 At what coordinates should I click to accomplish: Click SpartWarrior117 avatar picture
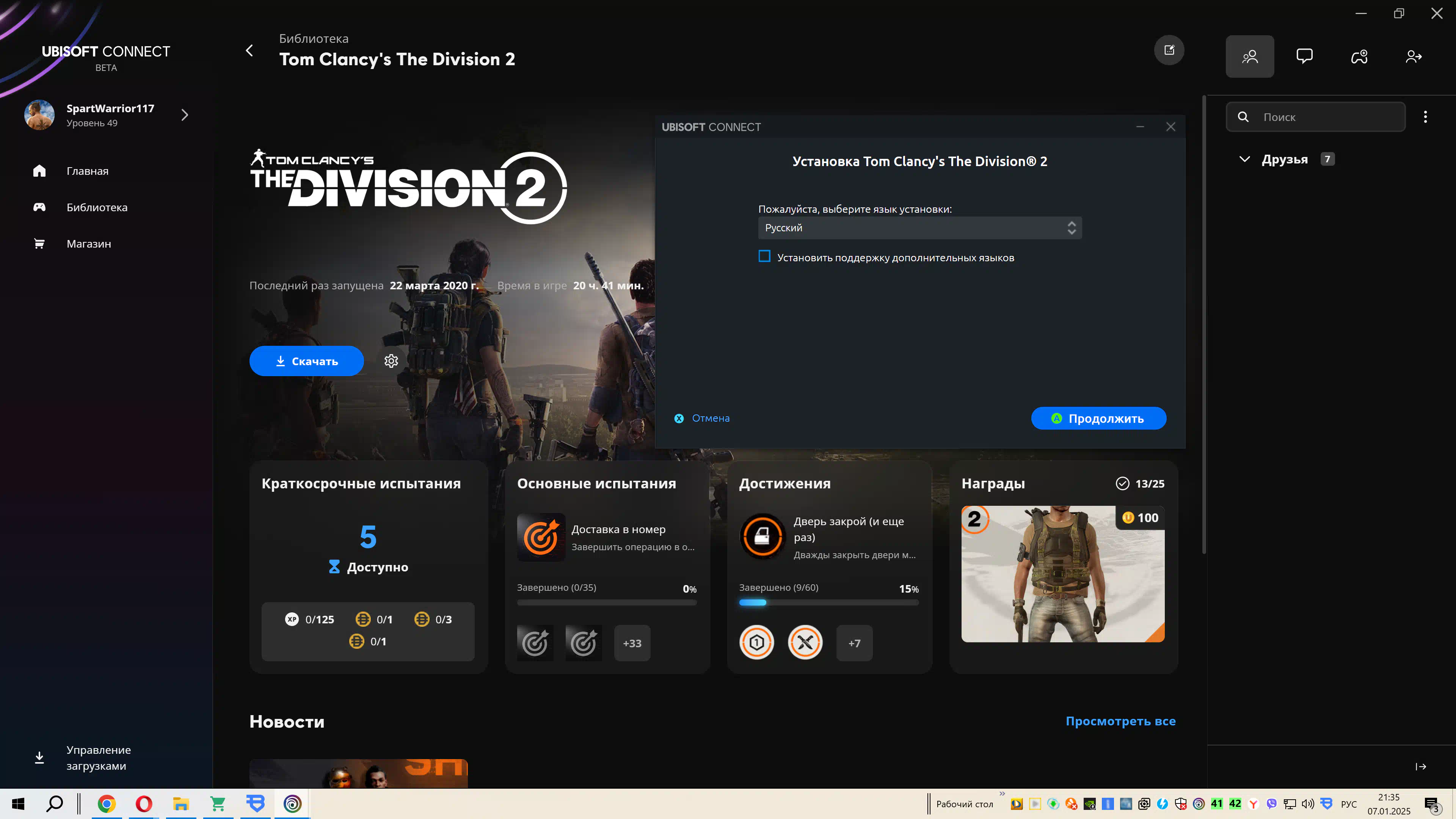click(x=39, y=115)
